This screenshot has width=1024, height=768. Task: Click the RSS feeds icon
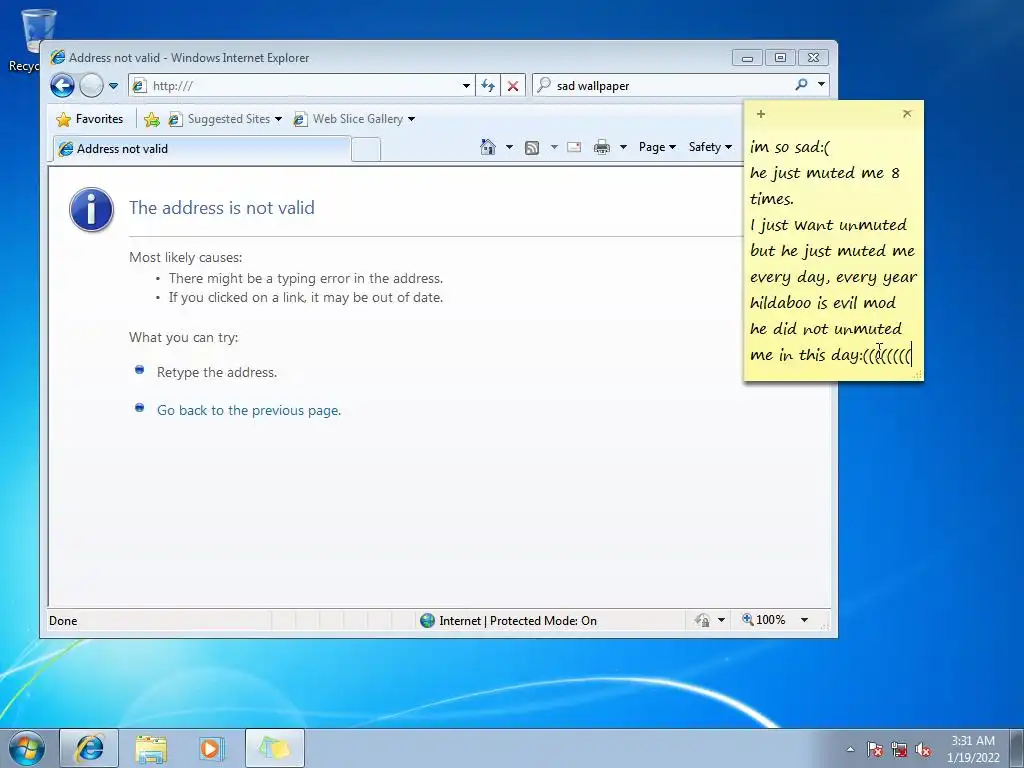[532, 148]
